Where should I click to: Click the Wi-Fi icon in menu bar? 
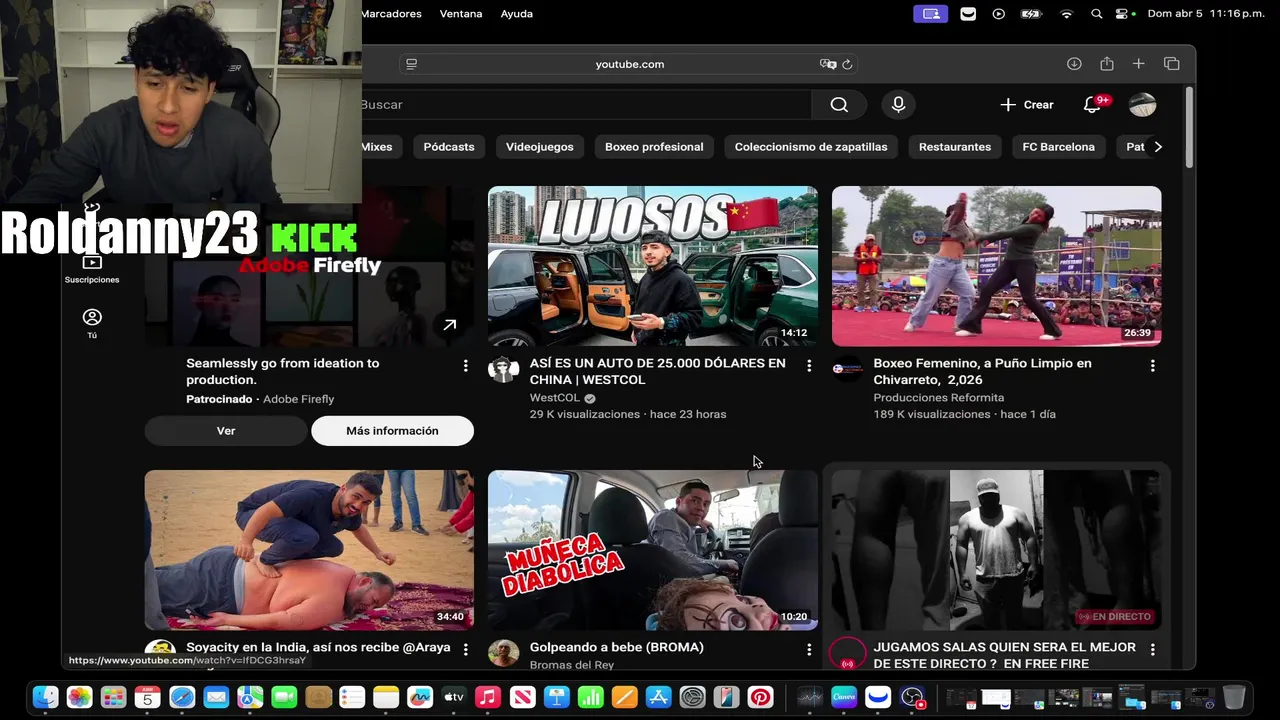1066,14
